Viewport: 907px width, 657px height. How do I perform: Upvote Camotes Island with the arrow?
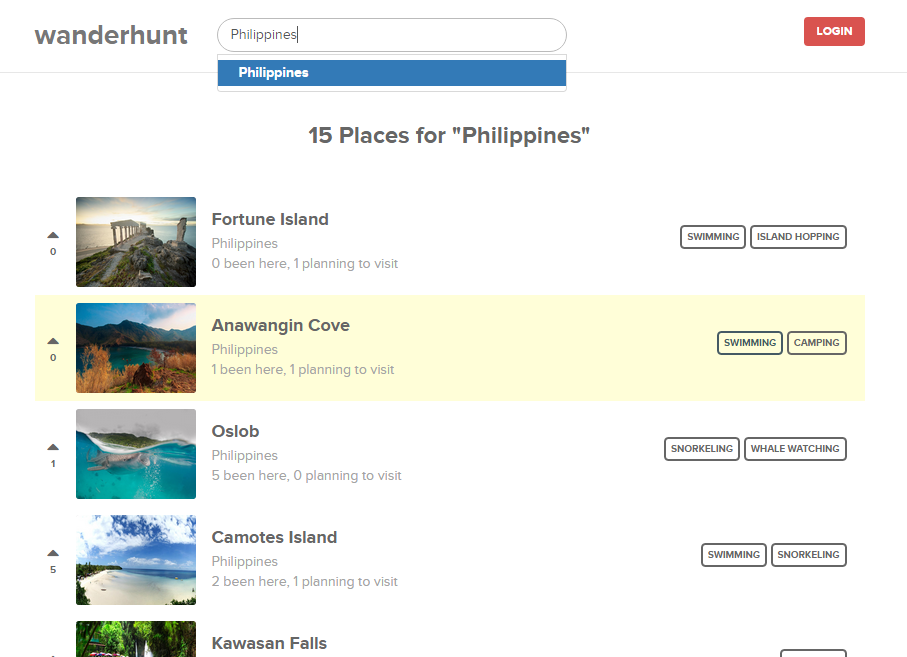pyautogui.click(x=53, y=552)
